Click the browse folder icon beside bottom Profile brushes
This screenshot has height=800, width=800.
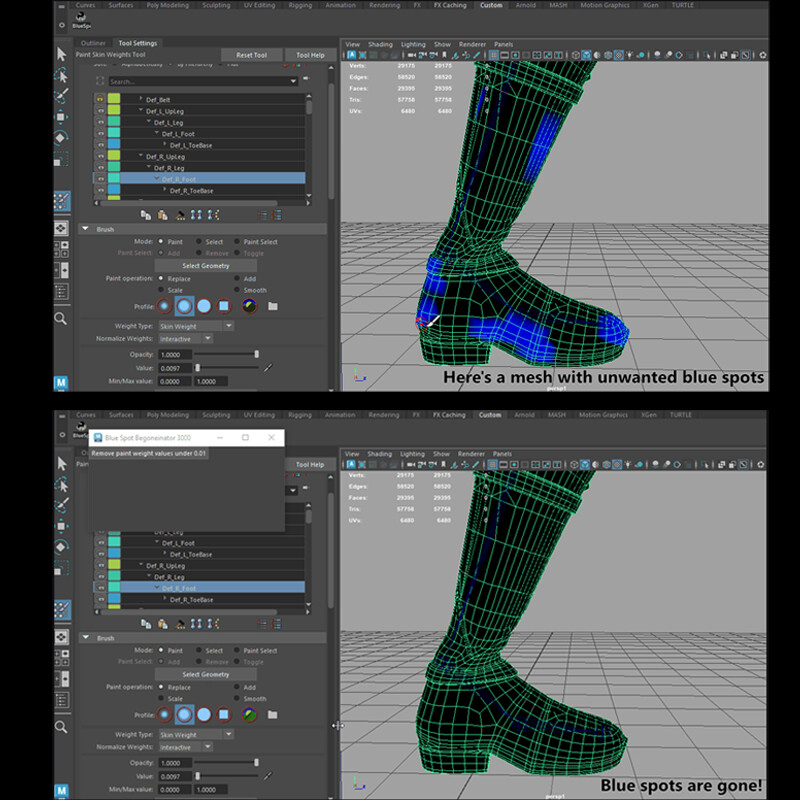272,714
